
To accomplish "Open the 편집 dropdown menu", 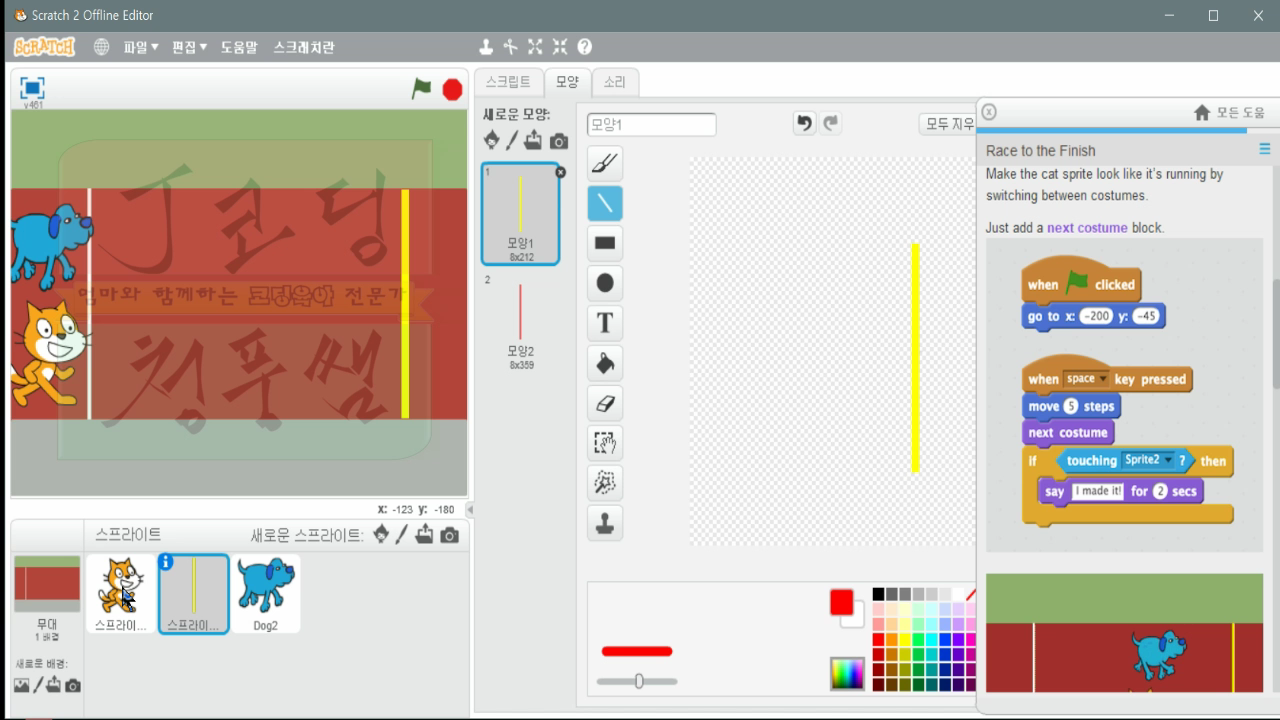I will pyautogui.click(x=189, y=47).
